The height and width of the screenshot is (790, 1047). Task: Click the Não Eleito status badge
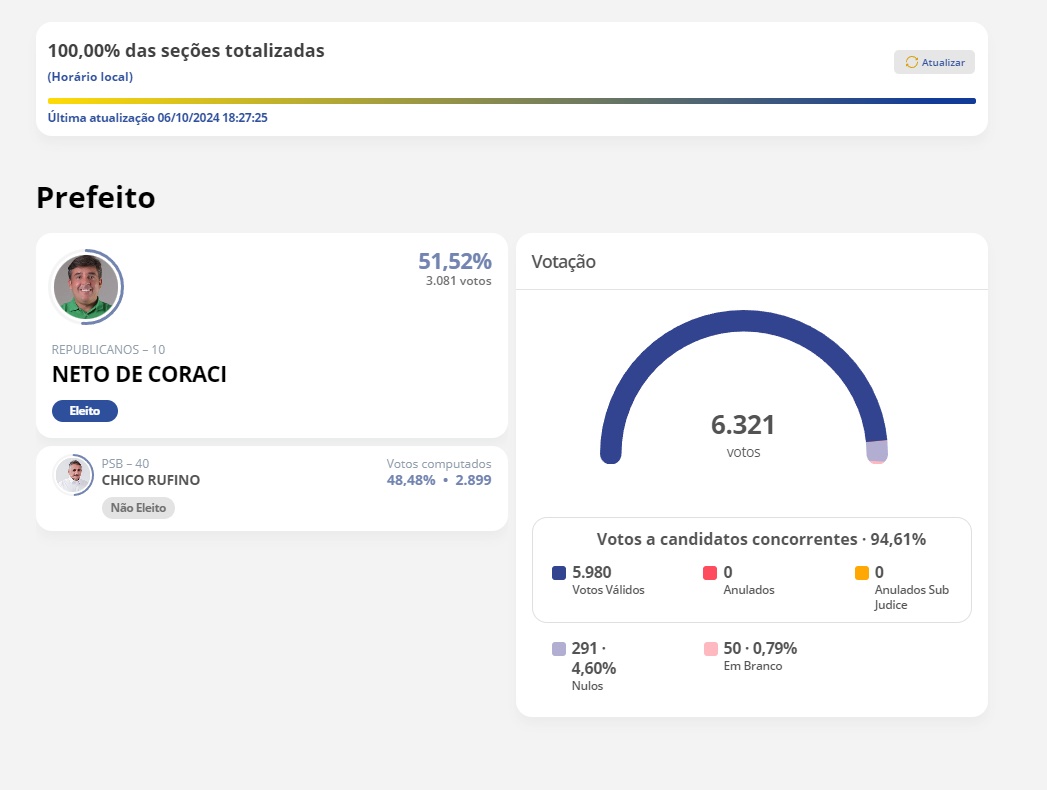[x=138, y=508]
